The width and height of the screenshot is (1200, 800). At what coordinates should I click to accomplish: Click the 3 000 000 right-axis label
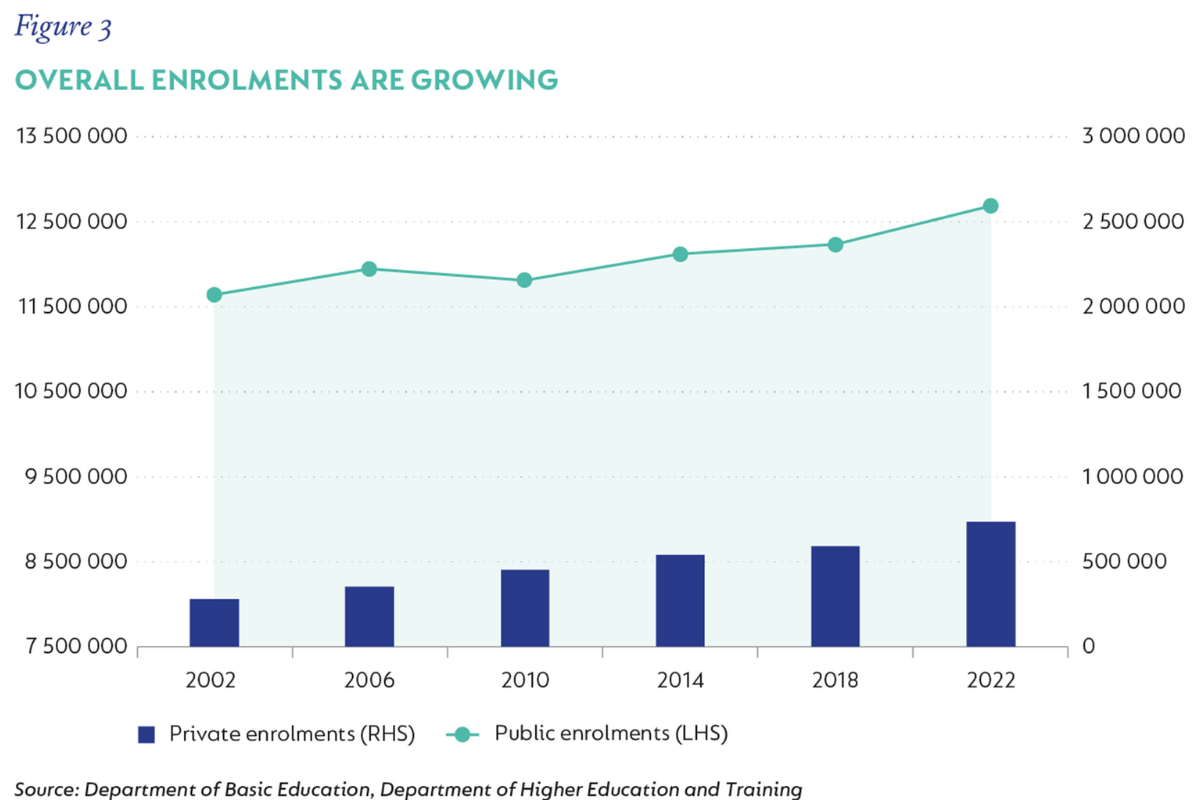pos(1131,135)
